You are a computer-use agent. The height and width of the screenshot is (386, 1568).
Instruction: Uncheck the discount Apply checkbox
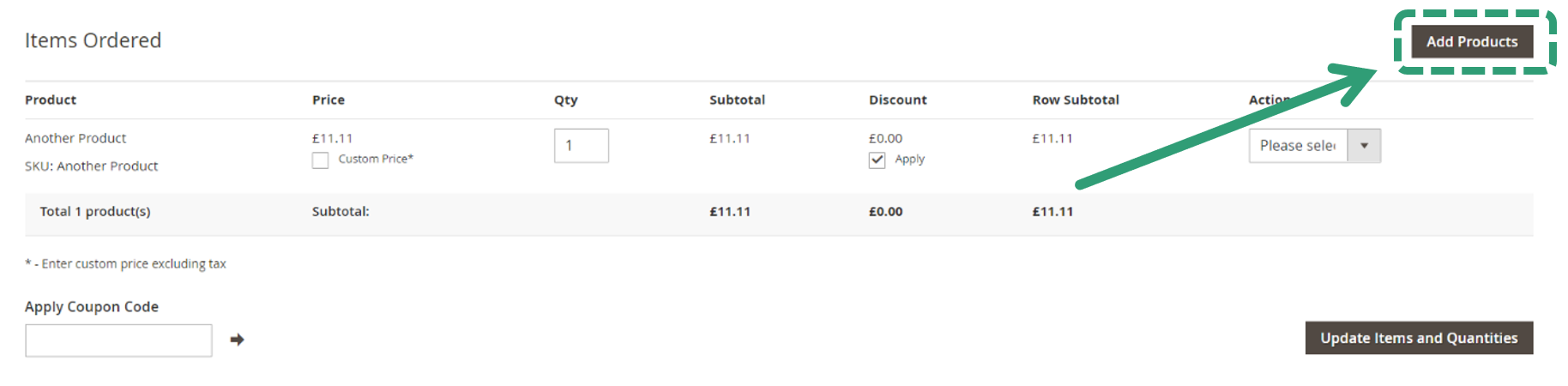pos(877,160)
